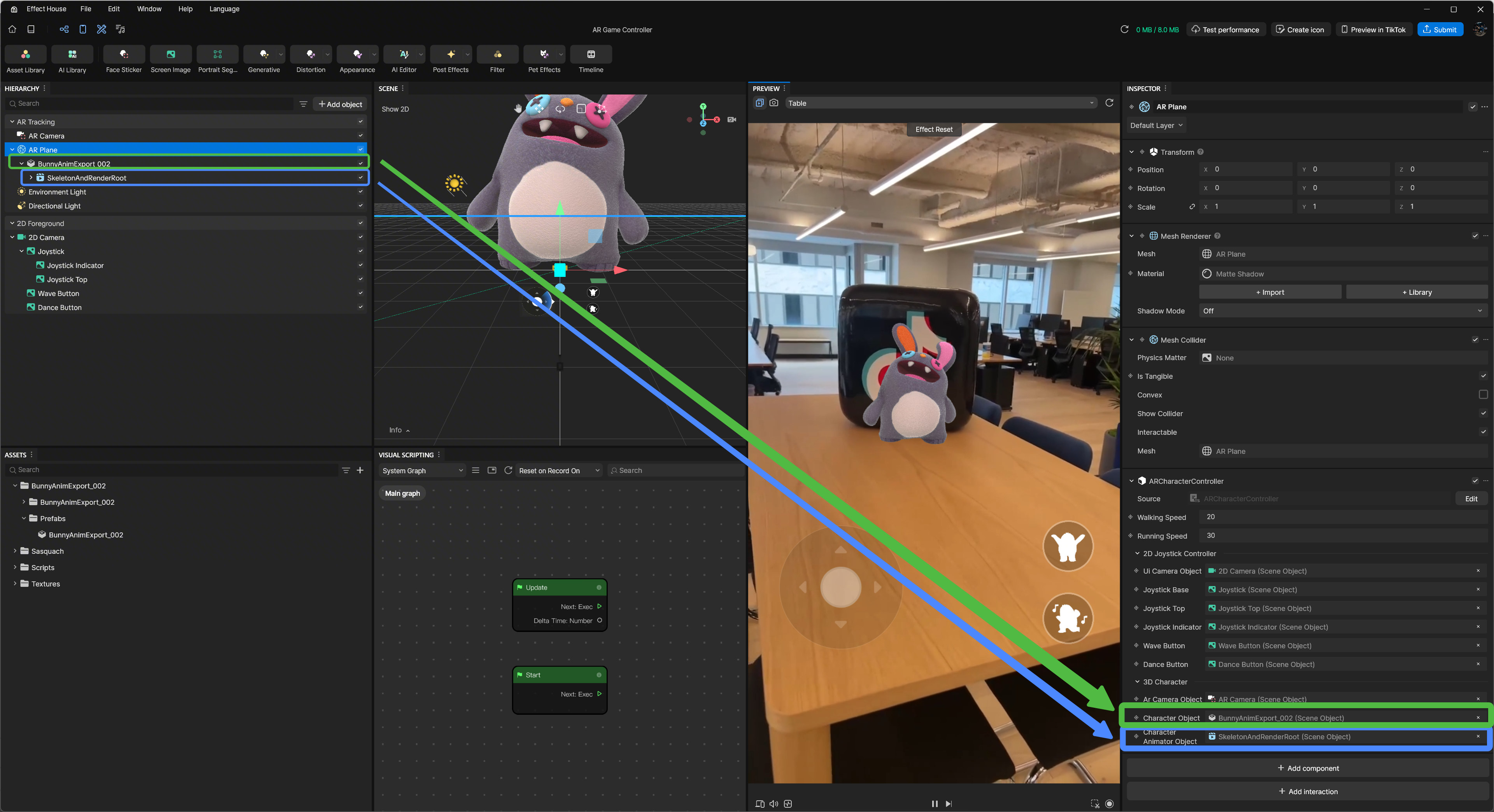This screenshot has width=1494, height=812.
Task: Open the Table preview background dropdown
Action: pos(940,103)
